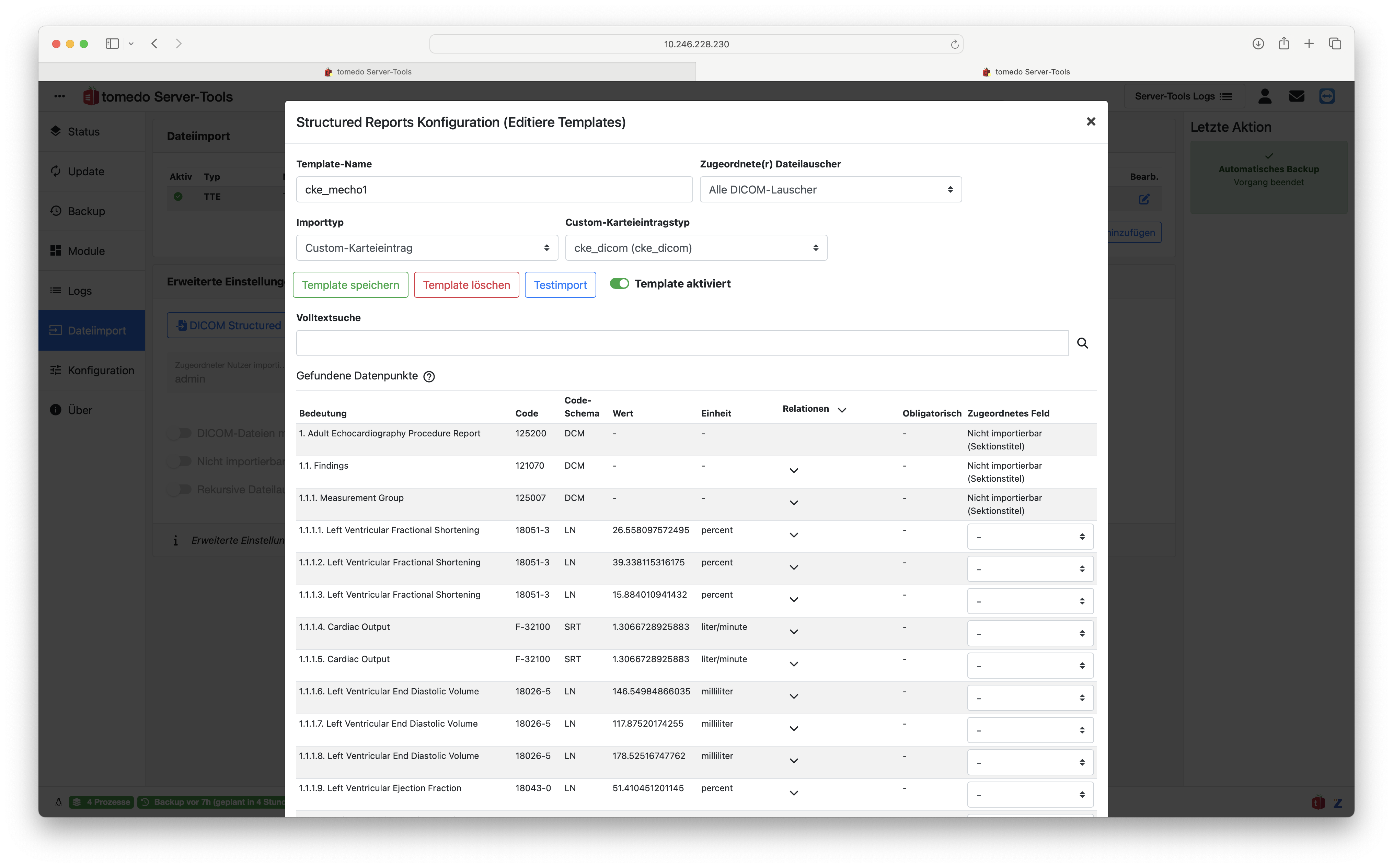Screen dimensions: 1393x868
Task: Open help icon next to Gefundene Datenpunkte
Action: 429,377
